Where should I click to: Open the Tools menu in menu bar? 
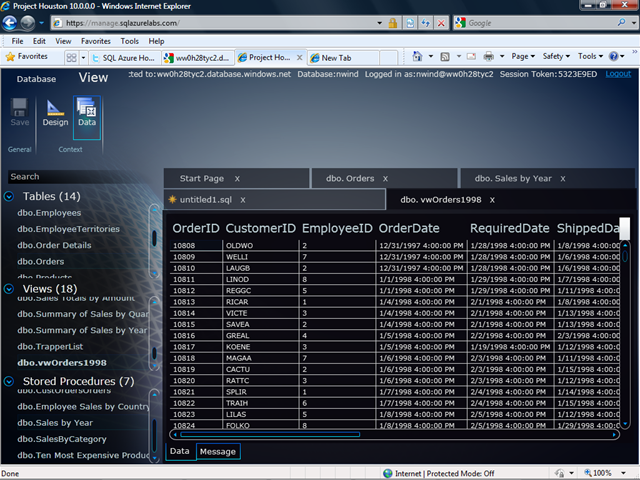point(130,41)
